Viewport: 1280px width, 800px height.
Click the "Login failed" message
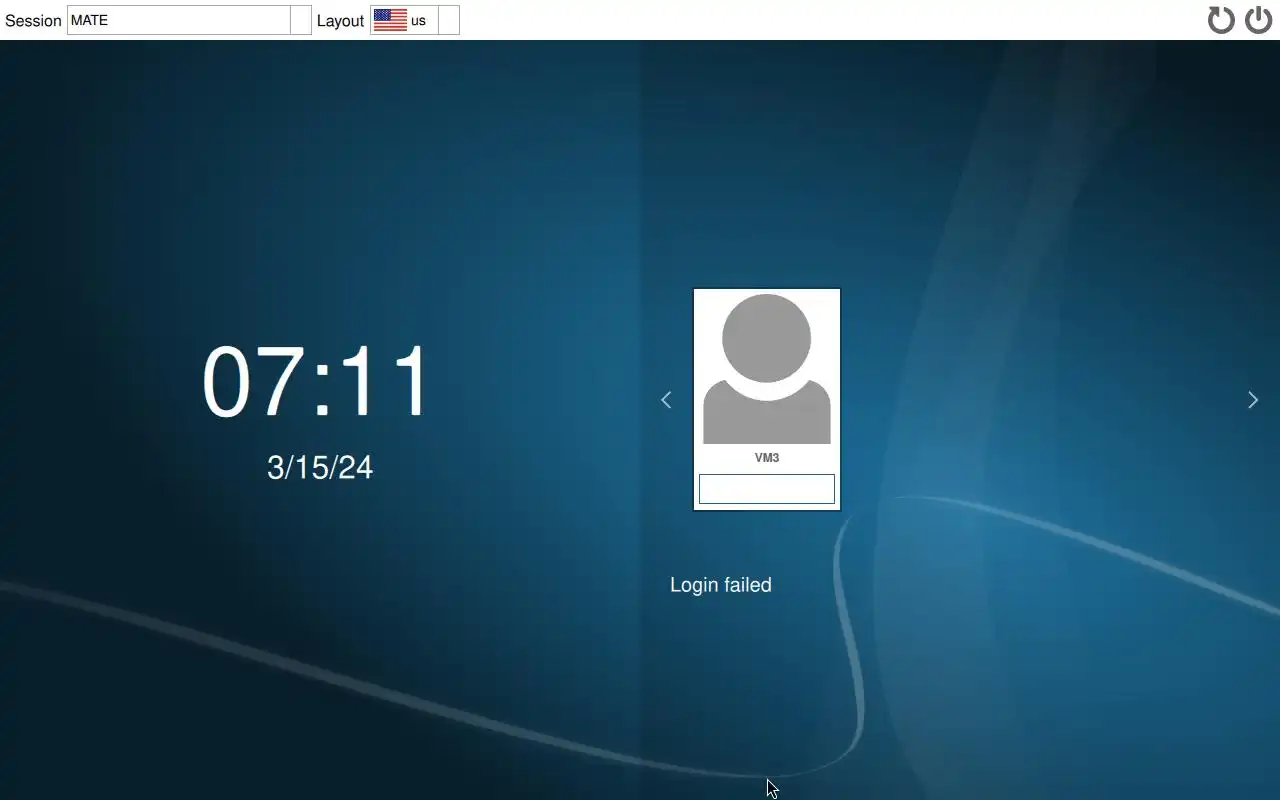(x=721, y=585)
